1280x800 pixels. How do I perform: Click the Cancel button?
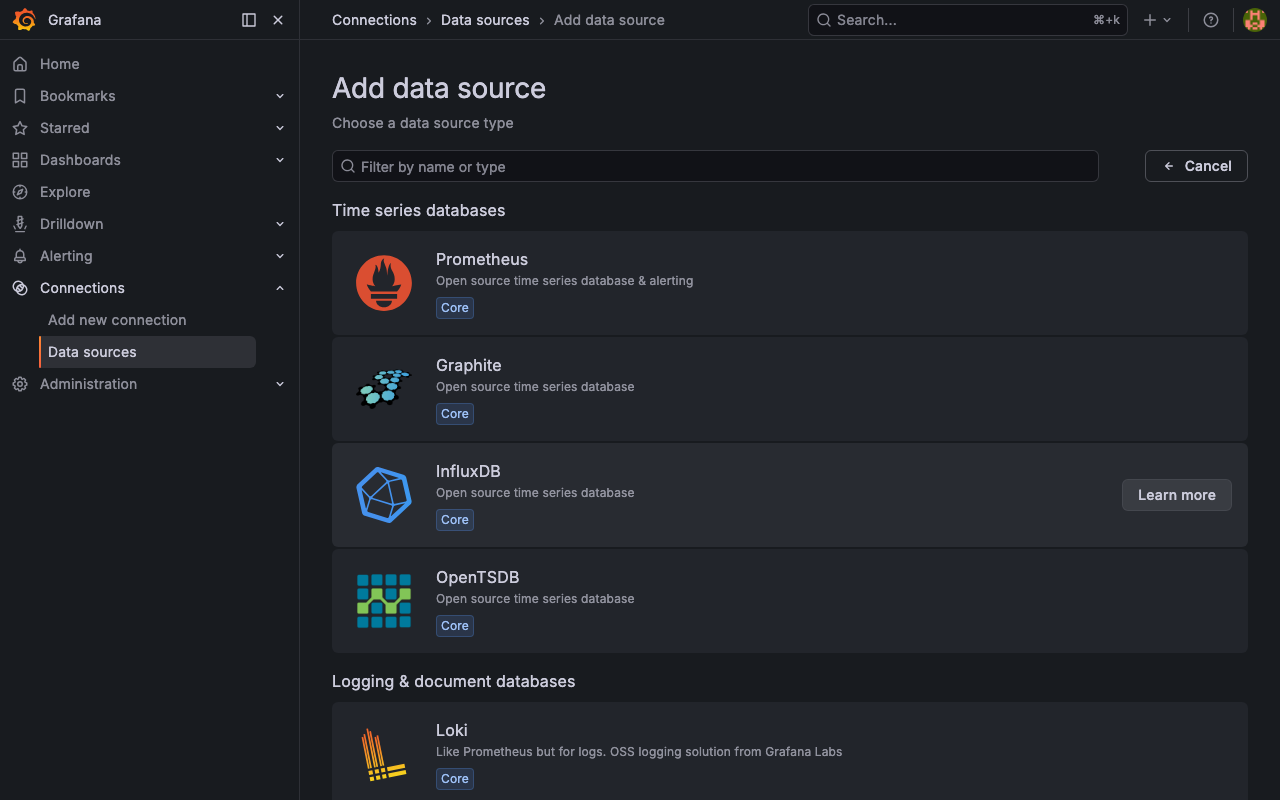click(1196, 166)
